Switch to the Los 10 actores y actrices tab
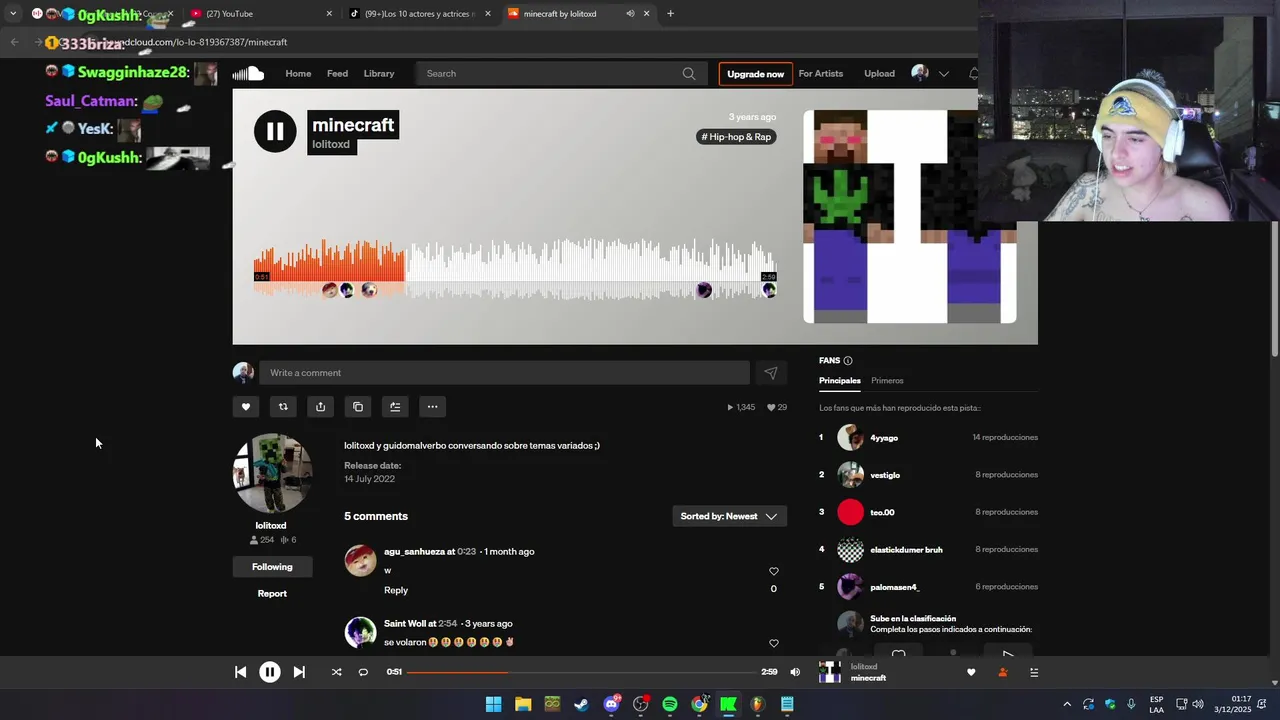This screenshot has width=1280, height=720. 420,14
